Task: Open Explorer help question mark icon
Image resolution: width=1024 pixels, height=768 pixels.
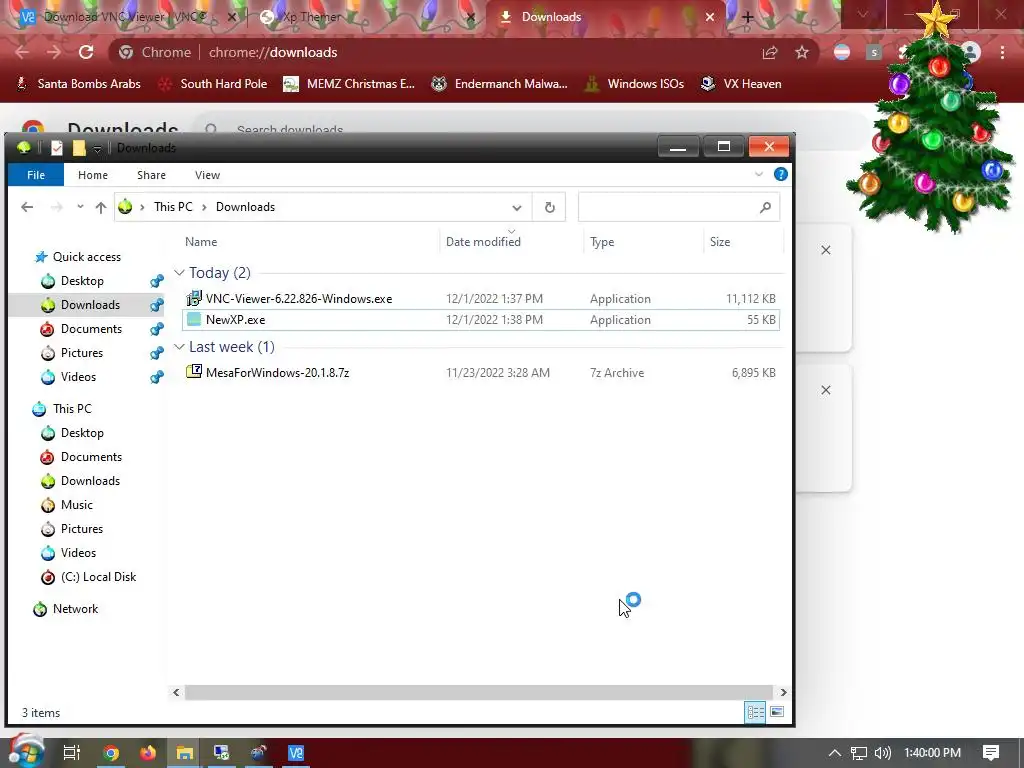Action: (x=780, y=174)
